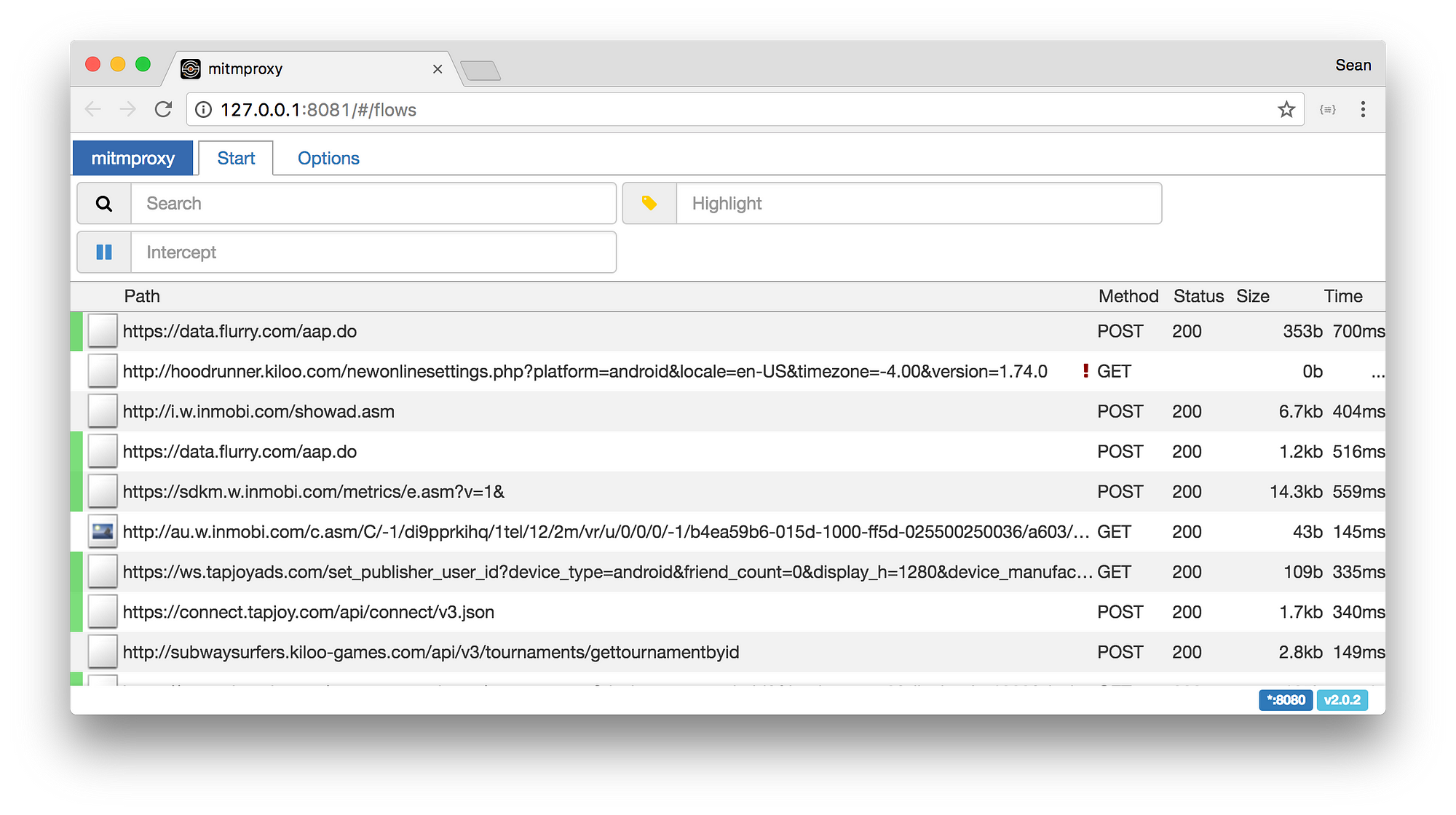Go back with the browser back arrow

[x=93, y=109]
